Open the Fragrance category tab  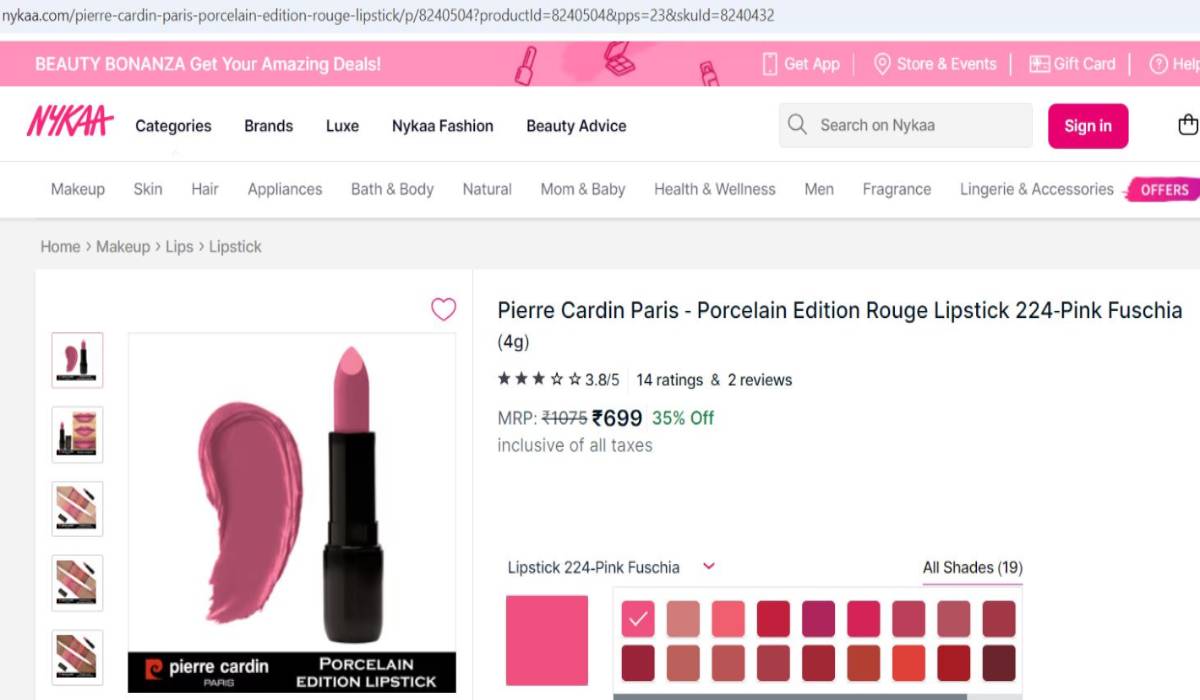coord(896,189)
